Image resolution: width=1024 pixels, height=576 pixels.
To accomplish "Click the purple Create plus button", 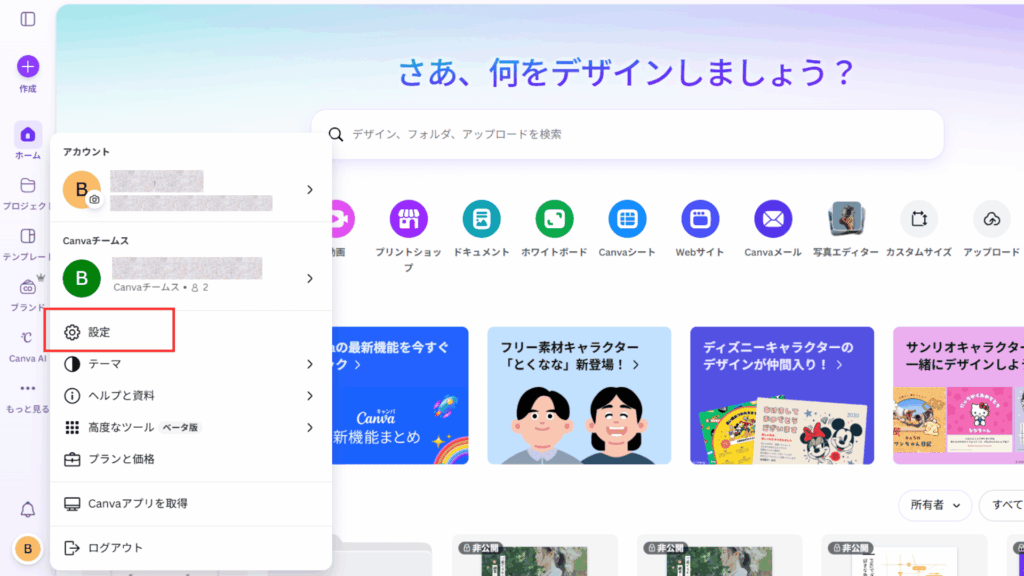I will [x=28, y=67].
